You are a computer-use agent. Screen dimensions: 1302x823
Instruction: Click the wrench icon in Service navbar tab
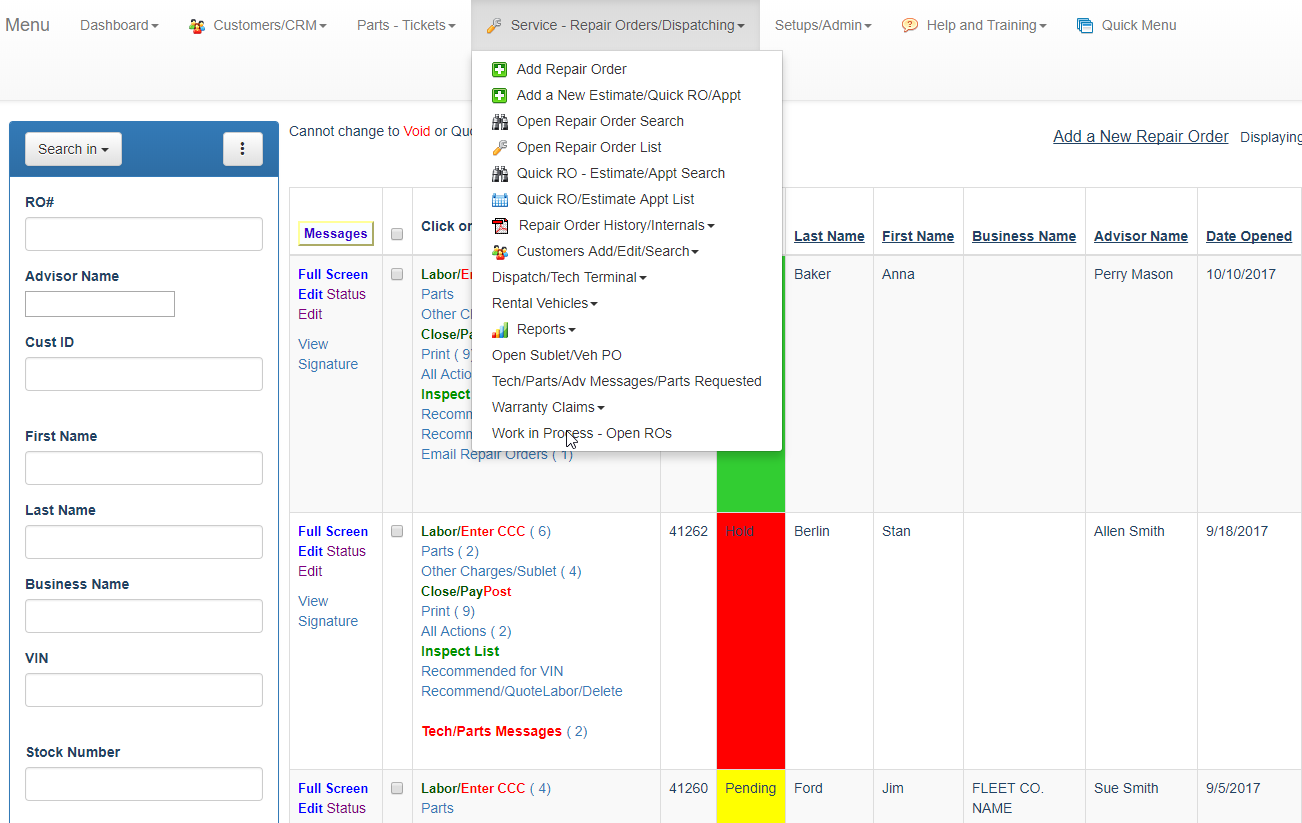[494, 26]
